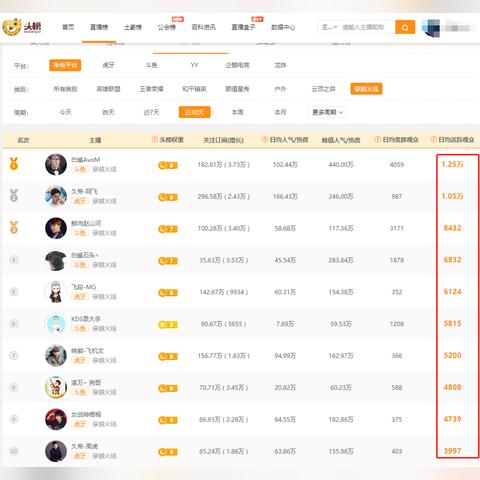Click the 440.00万 peak popularity value
This screenshot has height=480, width=480.
pyautogui.click(x=341, y=164)
